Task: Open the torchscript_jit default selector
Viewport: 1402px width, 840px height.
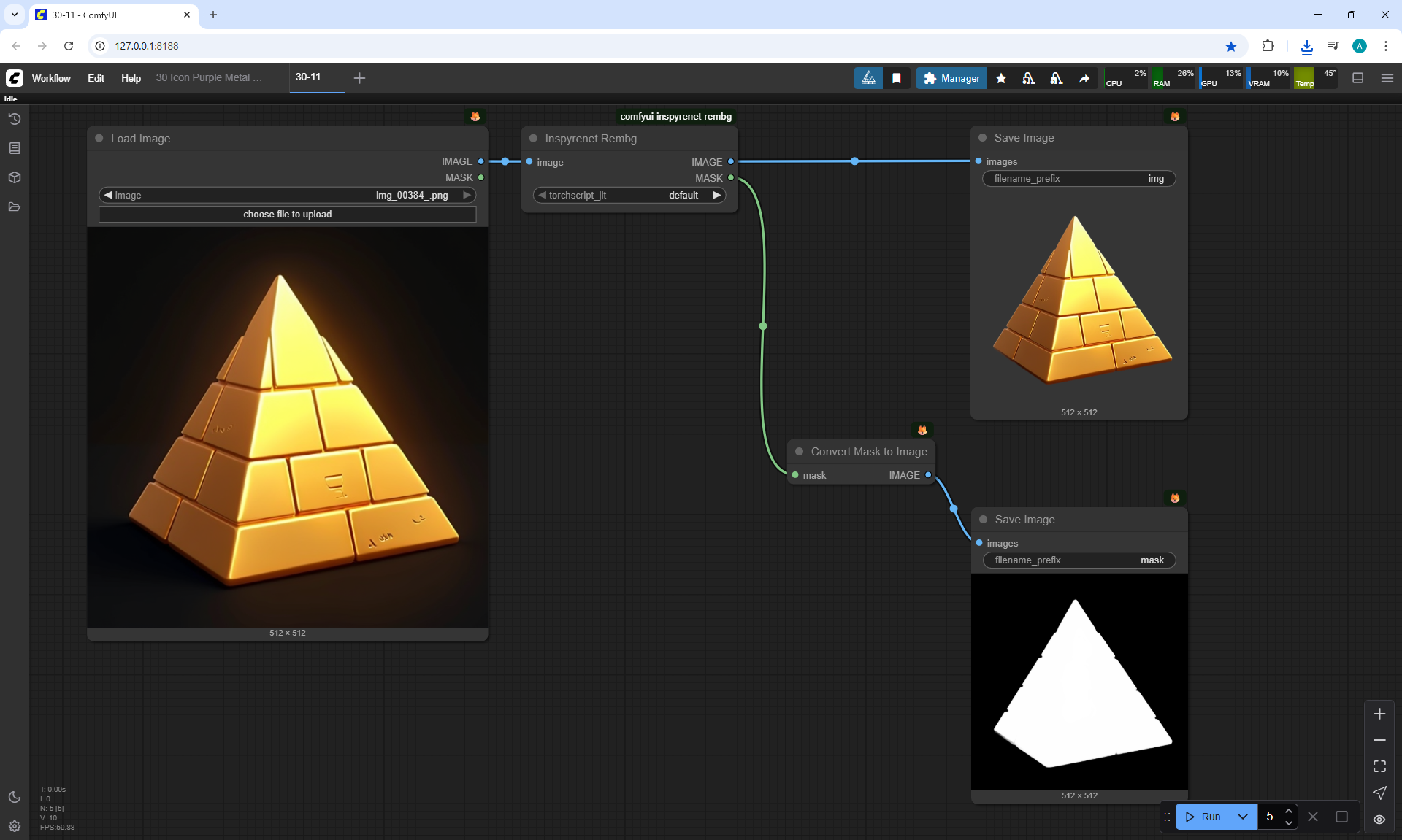Action: (629, 195)
